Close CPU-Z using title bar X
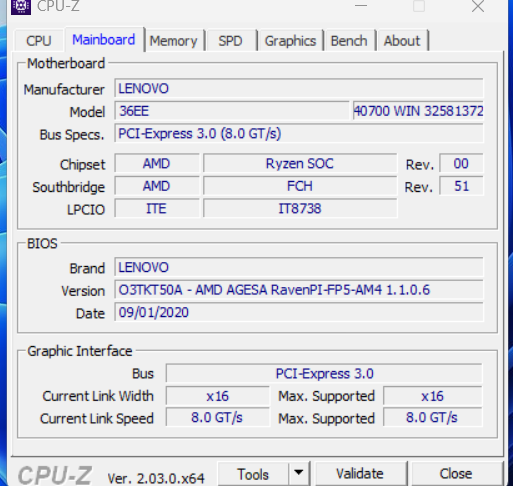 coord(478,6)
